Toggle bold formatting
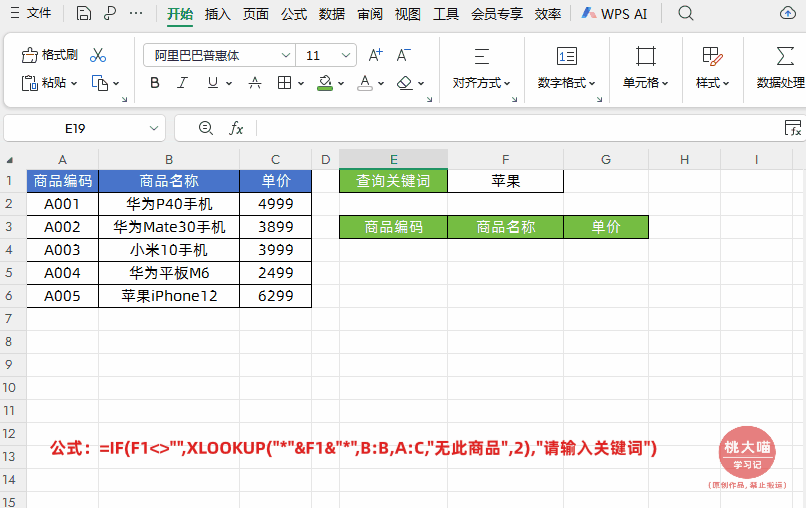806x508 pixels. coord(155,83)
